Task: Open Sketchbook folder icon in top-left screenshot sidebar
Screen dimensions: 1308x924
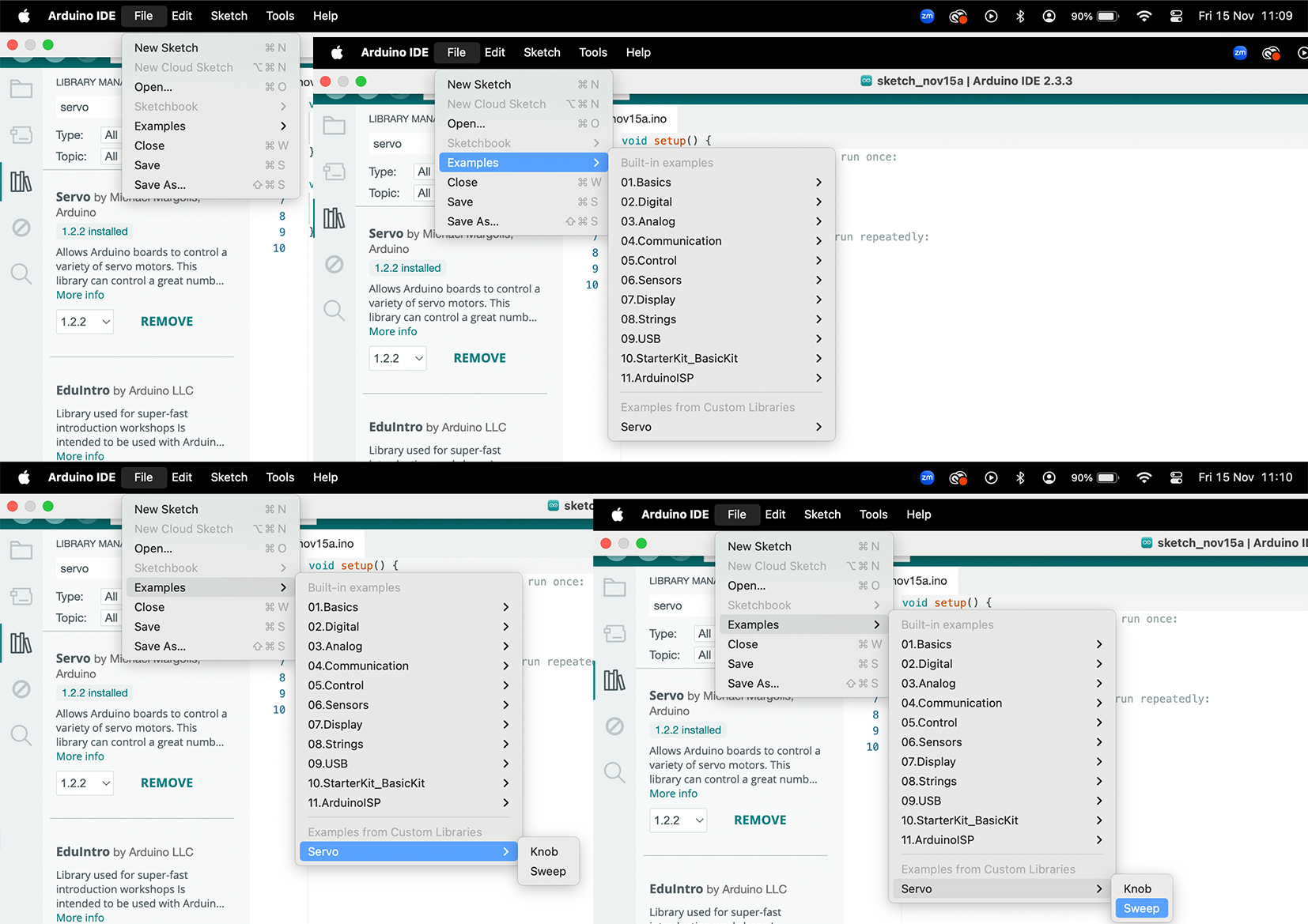Action: coord(21,89)
